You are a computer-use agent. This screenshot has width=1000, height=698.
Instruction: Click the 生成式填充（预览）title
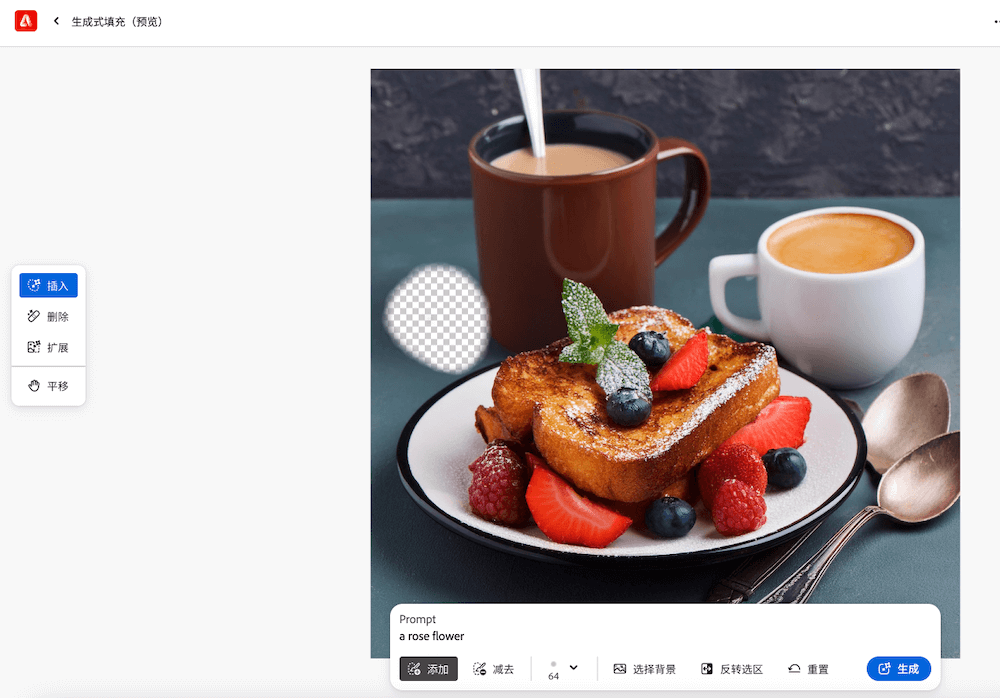point(117,22)
